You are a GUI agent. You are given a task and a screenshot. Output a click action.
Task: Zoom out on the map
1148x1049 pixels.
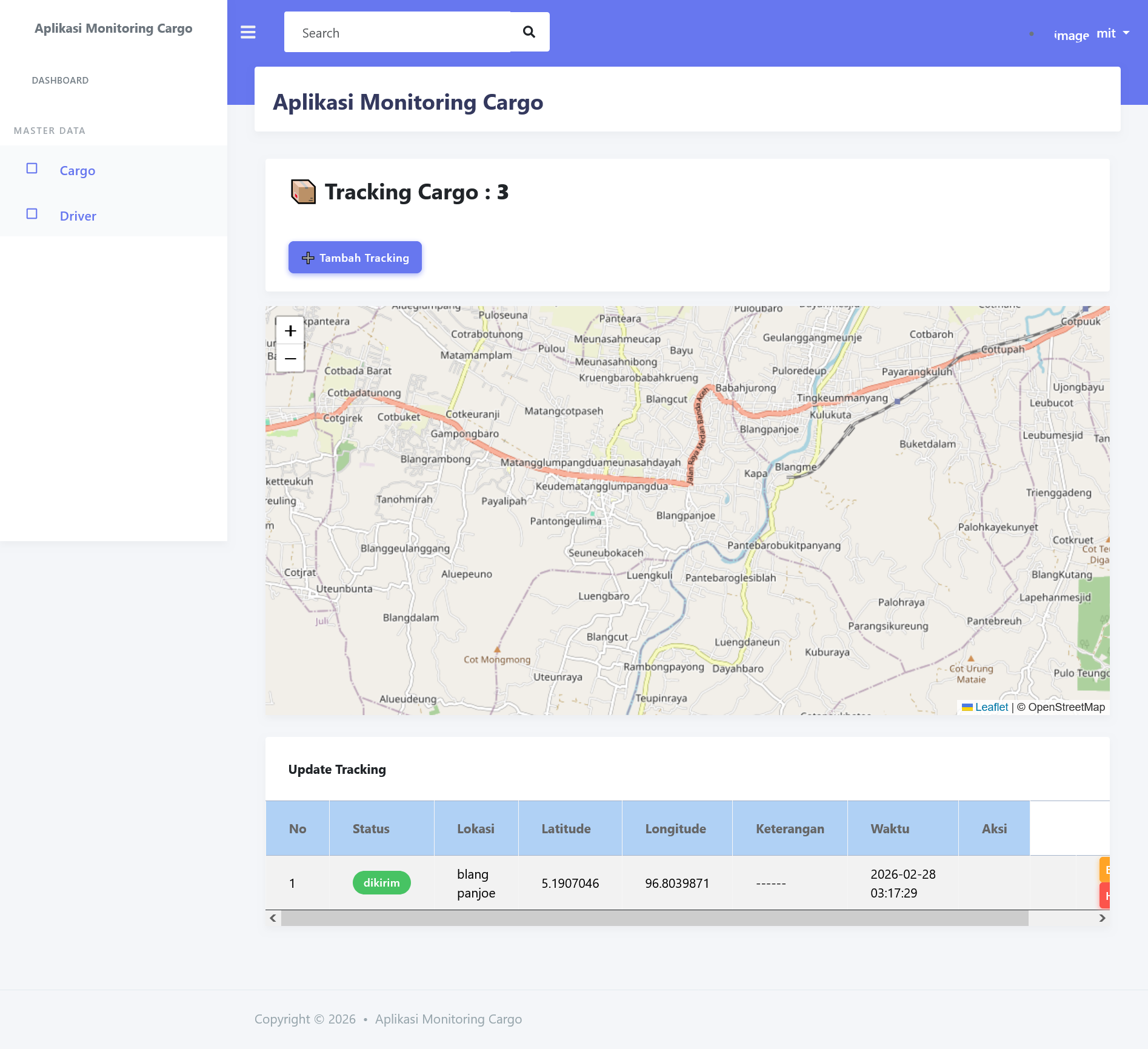point(290,359)
